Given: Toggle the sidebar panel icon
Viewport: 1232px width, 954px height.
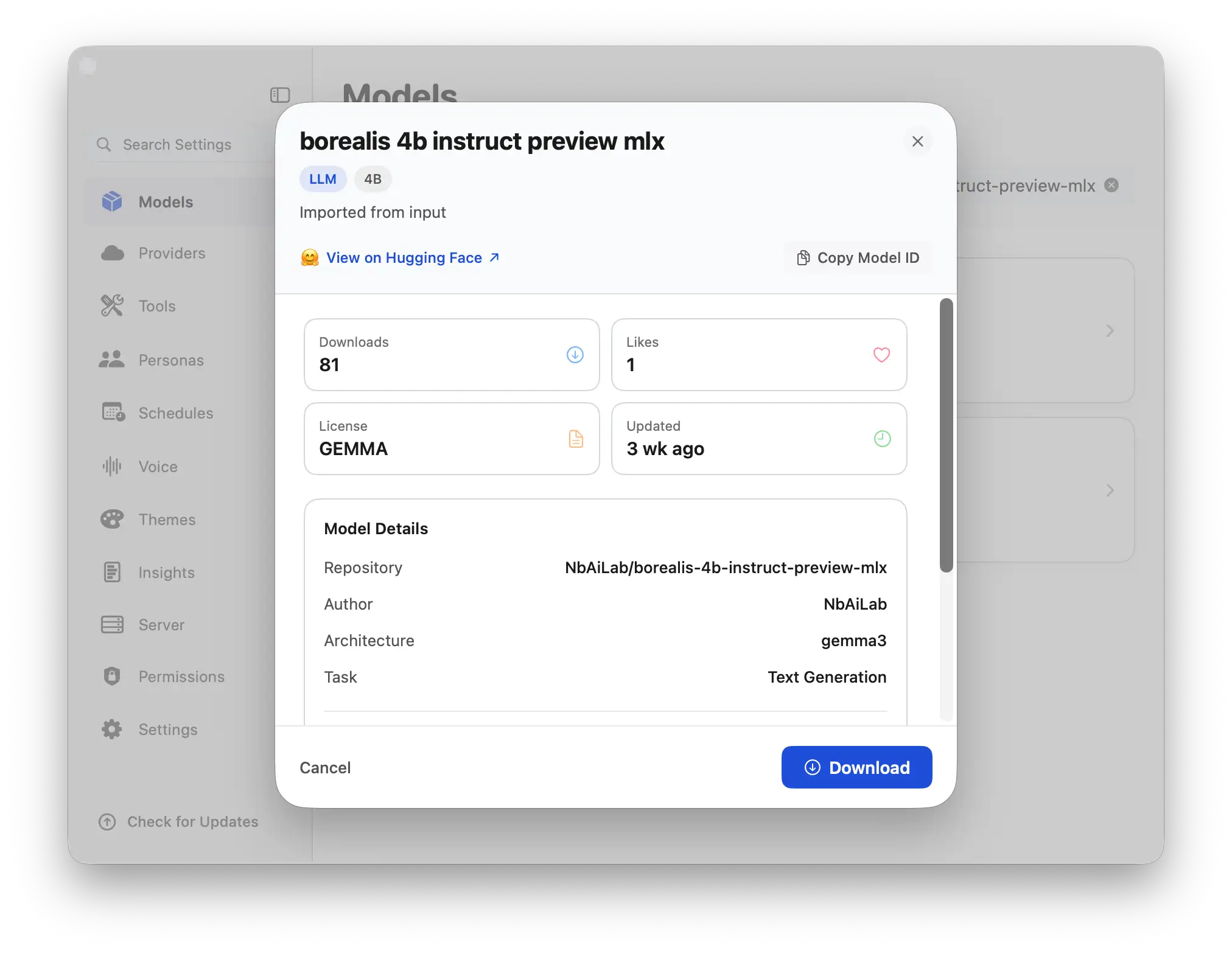Looking at the screenshot, I should (x=280, y=95).
